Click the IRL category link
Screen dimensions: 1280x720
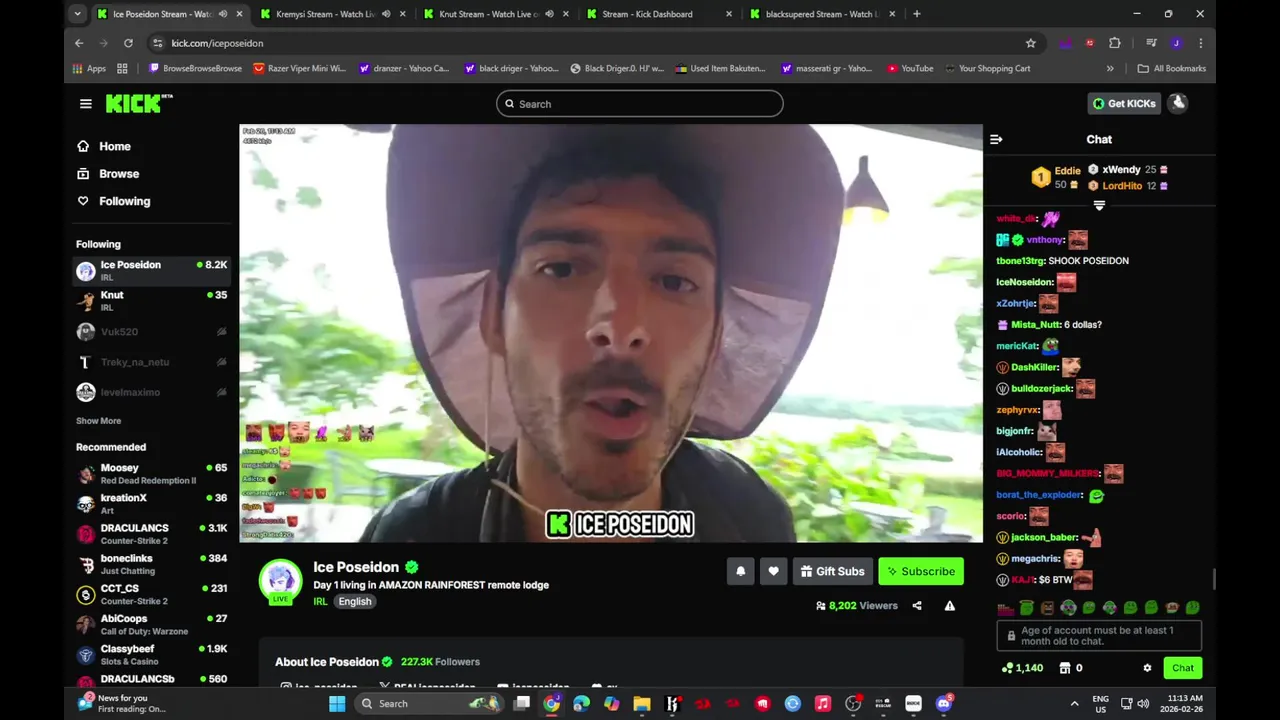coord(320,601)
